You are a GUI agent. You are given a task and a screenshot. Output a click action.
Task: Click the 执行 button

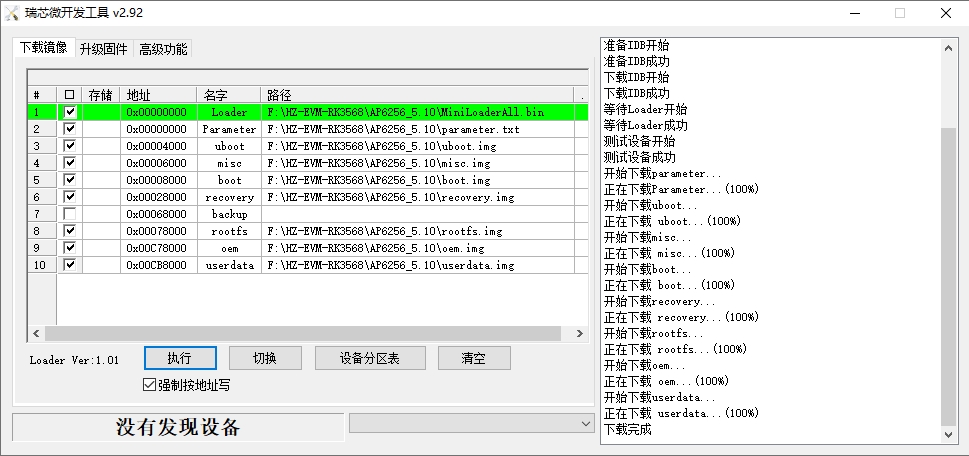(x=180, y=358)
